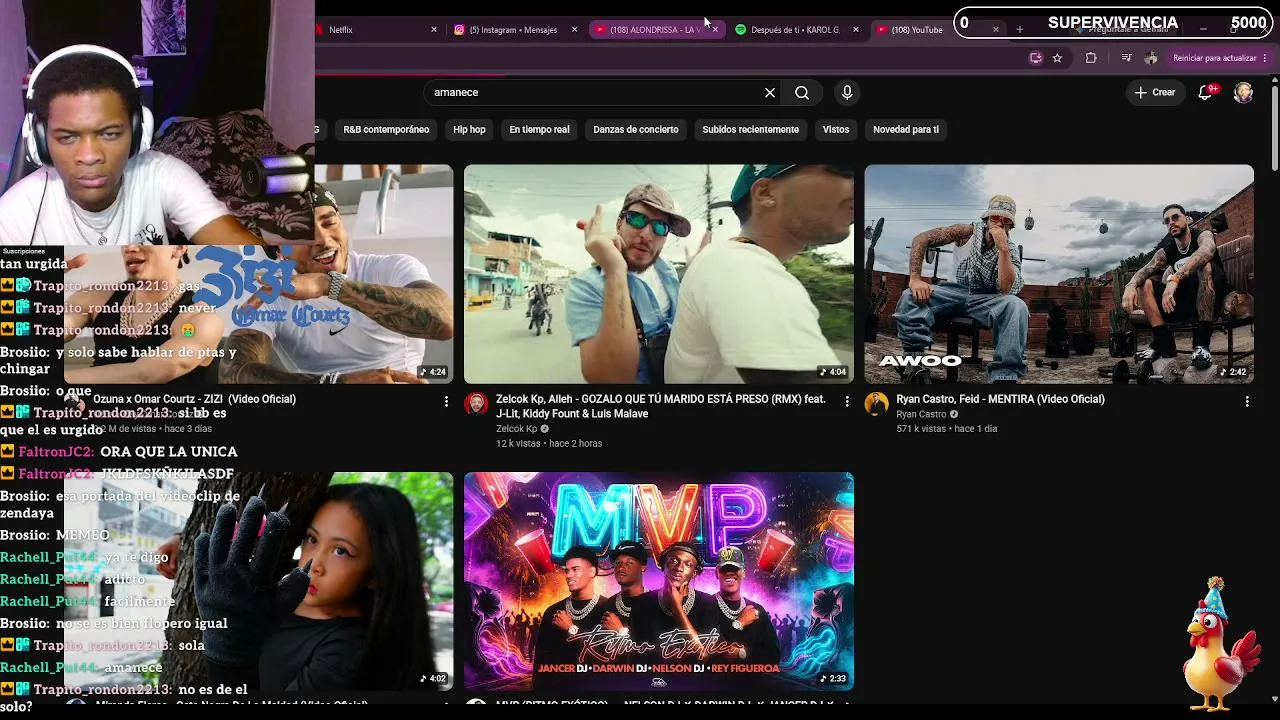1280x720 pixels.
Task: Close the Netflix tab
Action: click(434, 30)
